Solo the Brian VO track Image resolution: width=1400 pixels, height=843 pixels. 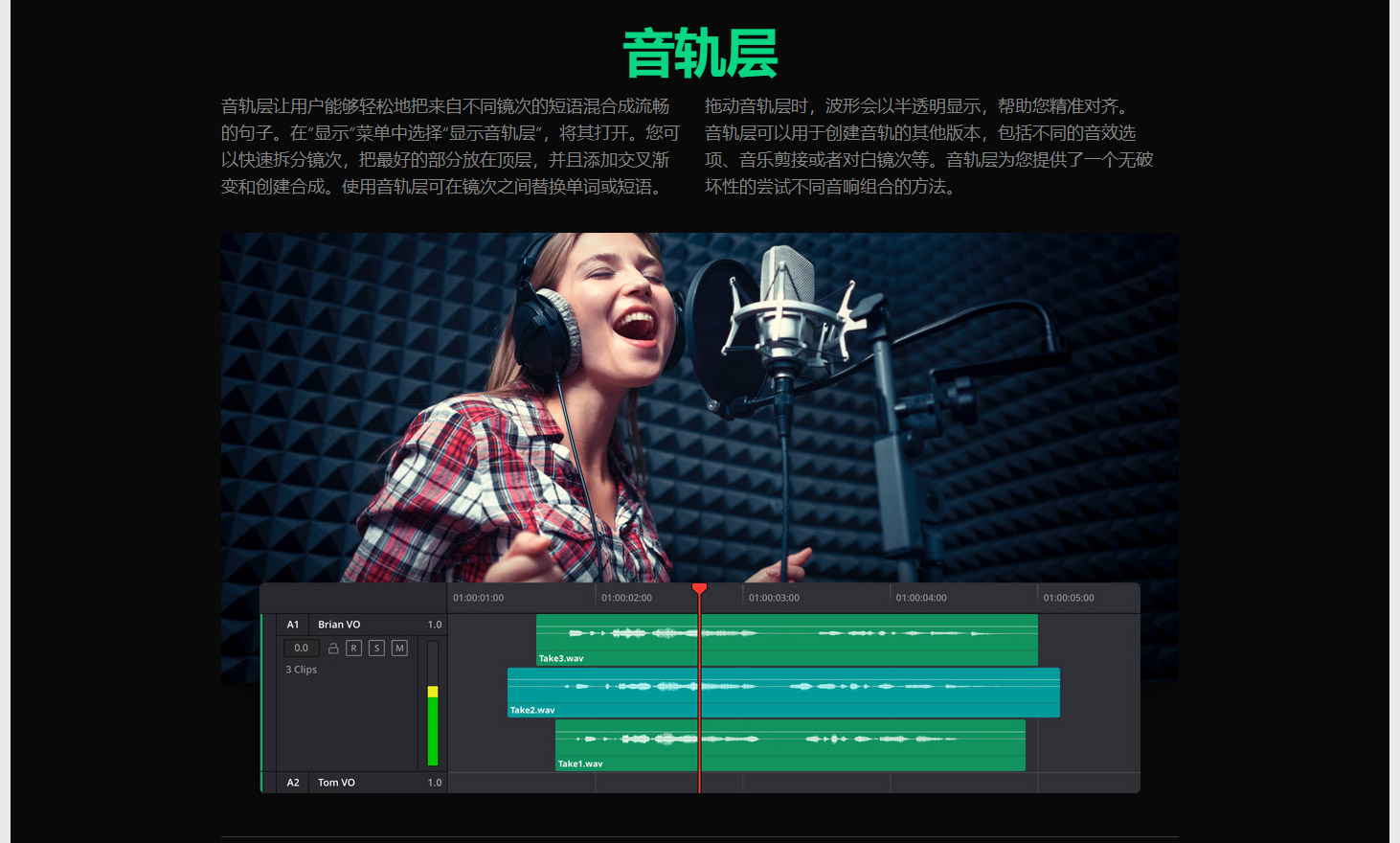click(x=376, y=649)
